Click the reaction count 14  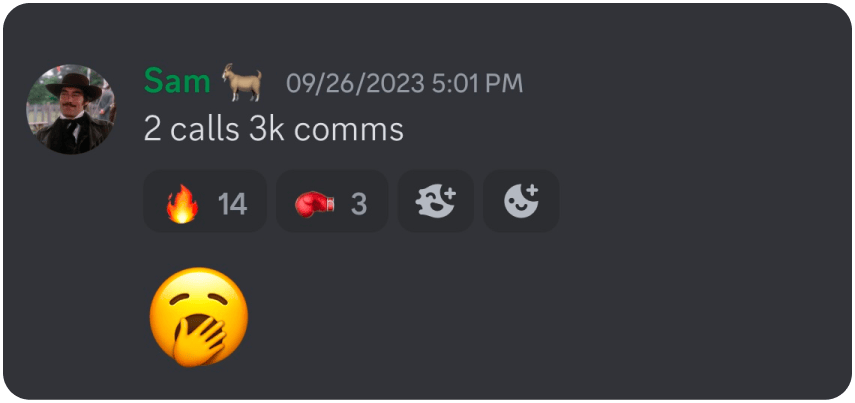(232, 204)
